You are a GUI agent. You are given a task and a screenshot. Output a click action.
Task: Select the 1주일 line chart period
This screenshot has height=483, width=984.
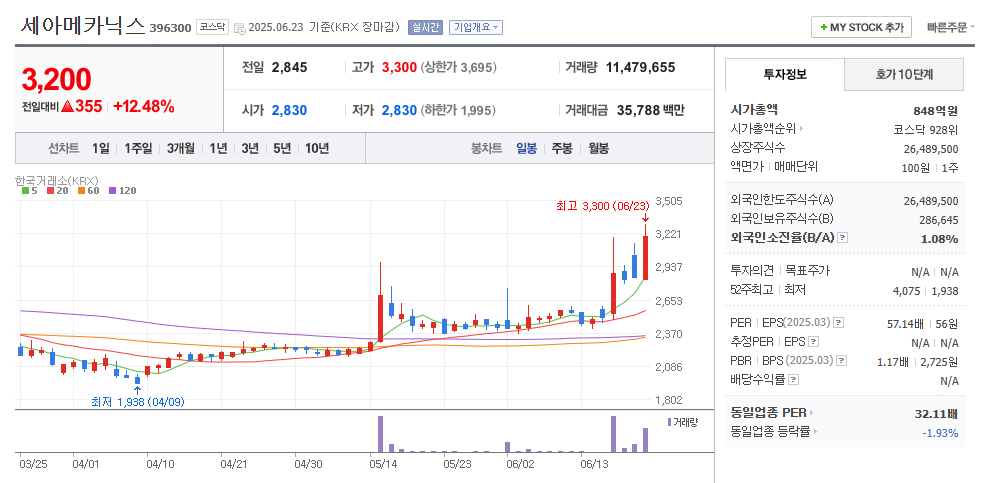tap(138, 149)
